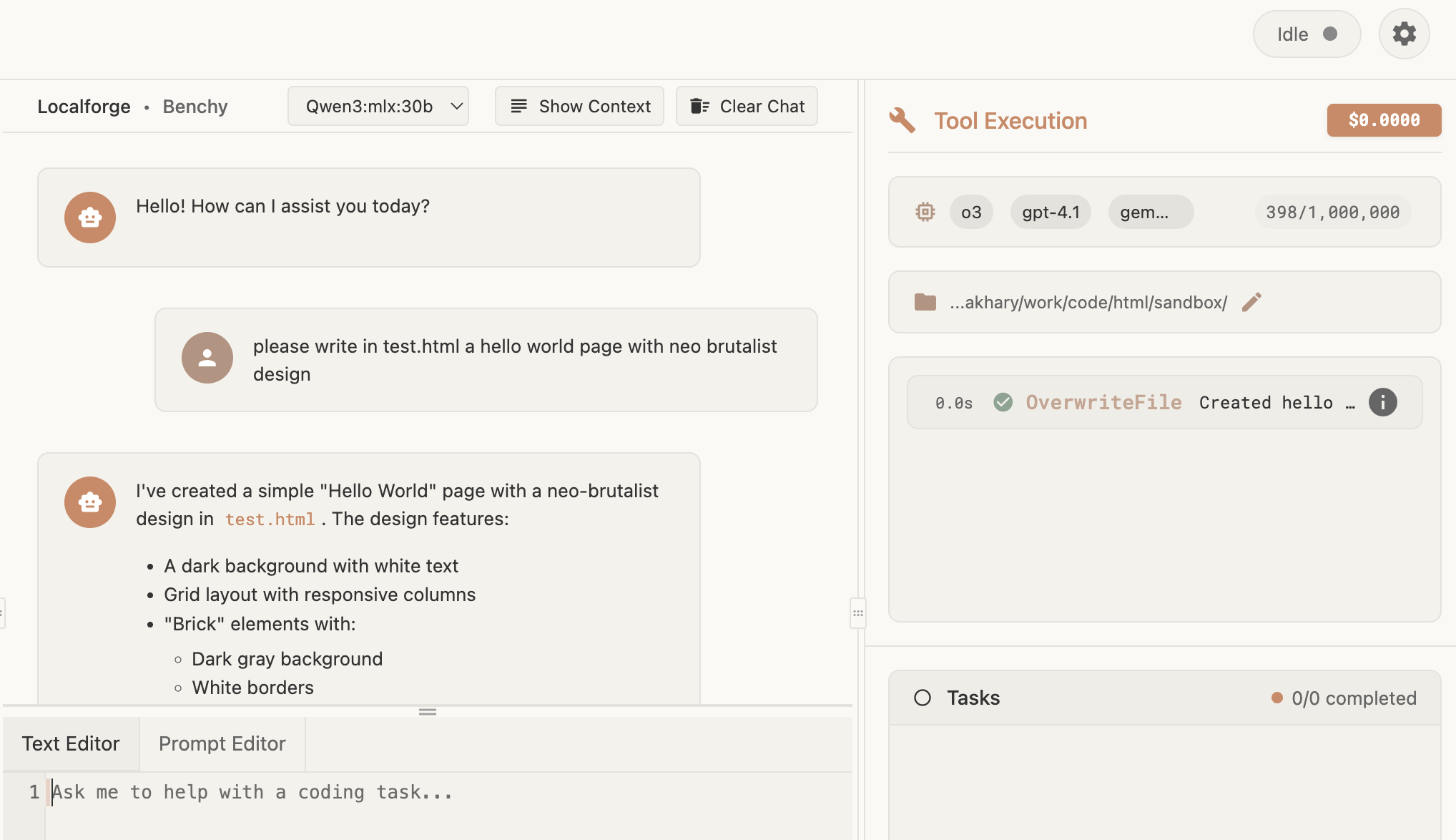
Task: Click the Show Context button
Action: click(579, 106)
